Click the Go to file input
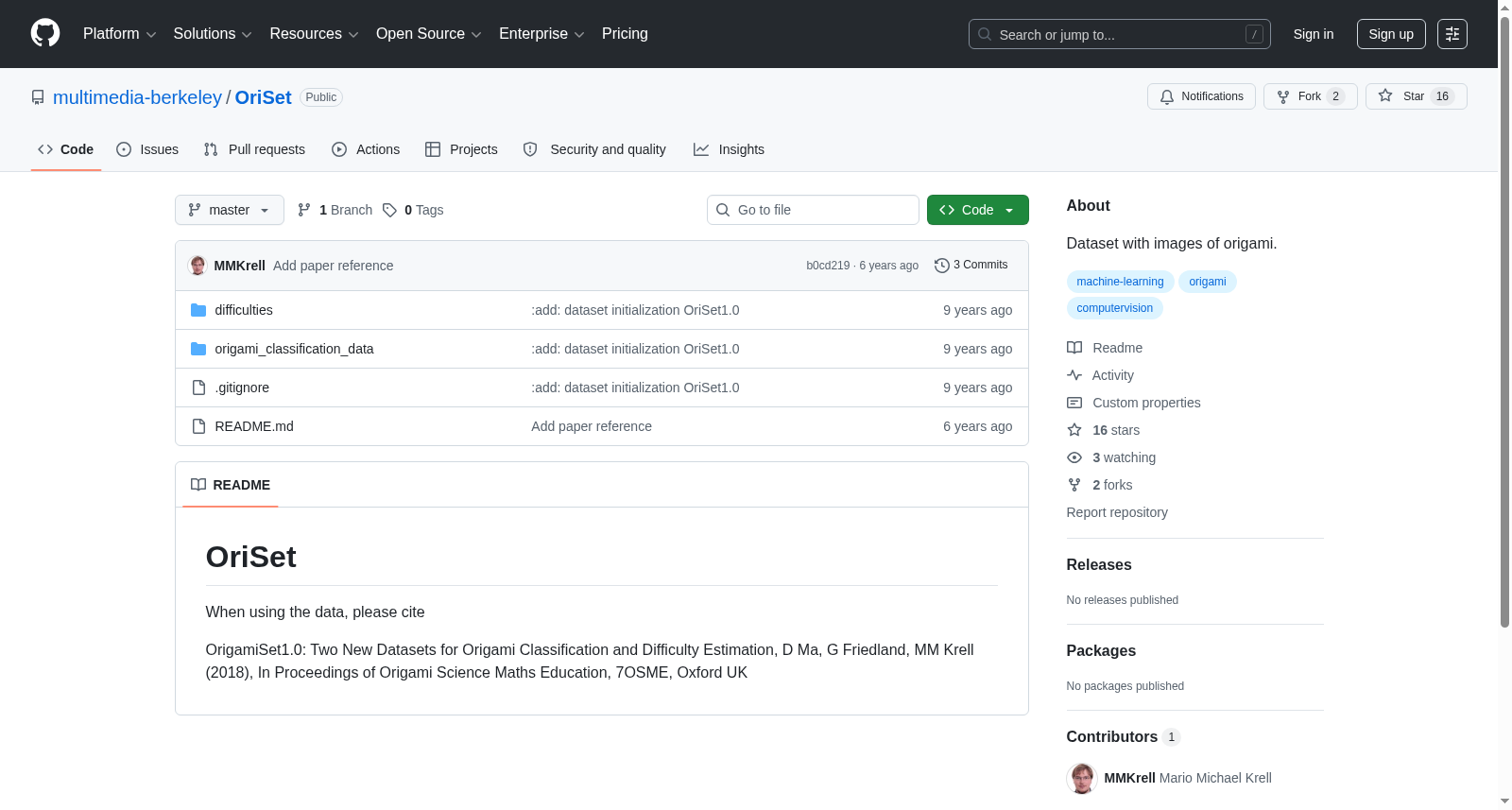 pyautogui.click(x=813, y=210)
